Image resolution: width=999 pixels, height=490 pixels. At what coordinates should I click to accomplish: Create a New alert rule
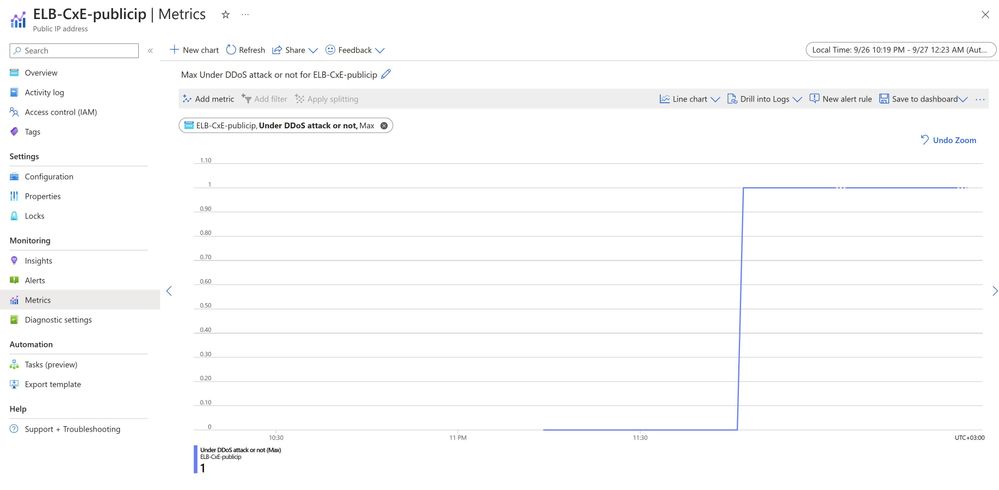click(840, 99)
